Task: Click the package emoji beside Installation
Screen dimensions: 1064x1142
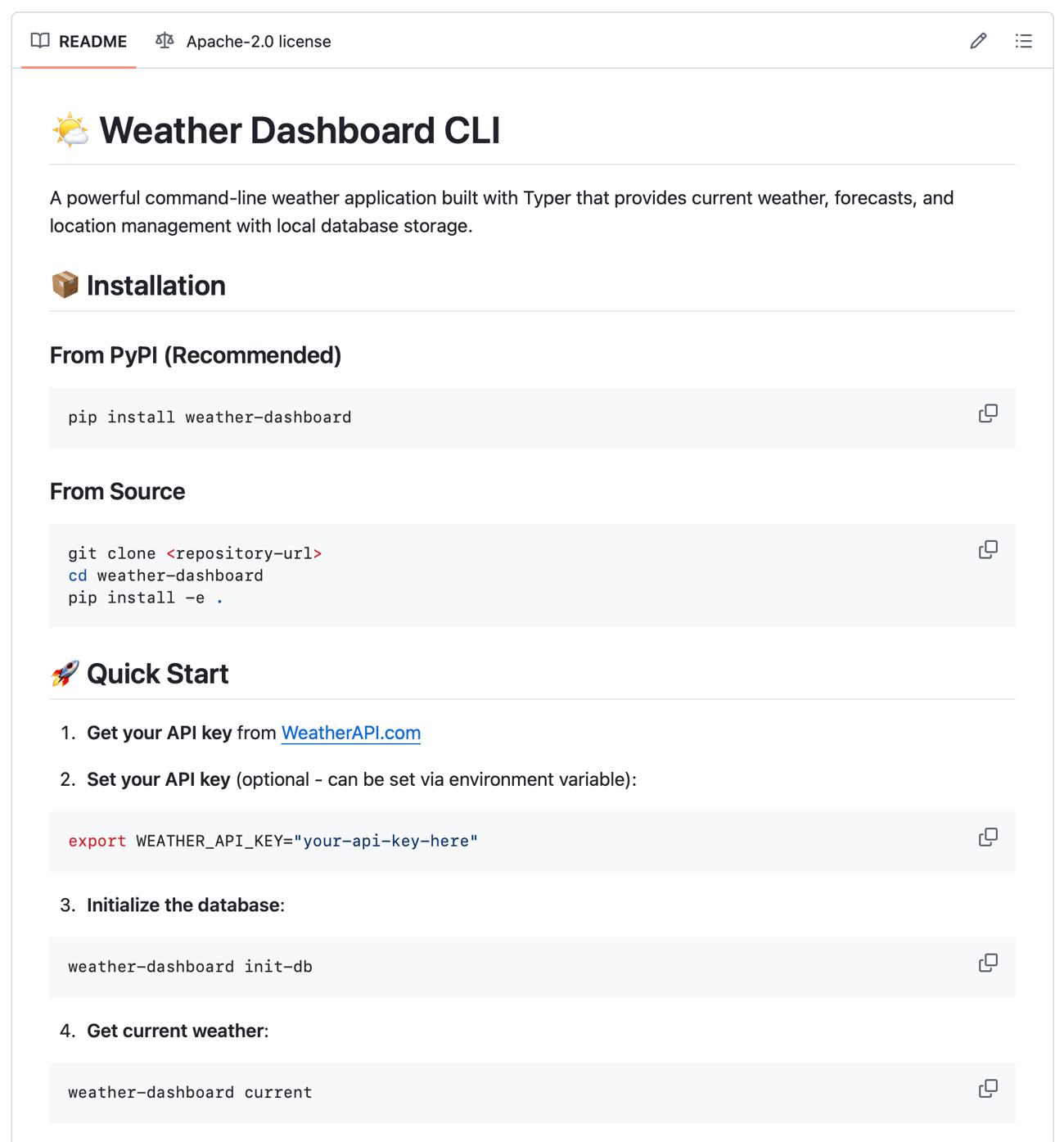Action: point(65,286)
